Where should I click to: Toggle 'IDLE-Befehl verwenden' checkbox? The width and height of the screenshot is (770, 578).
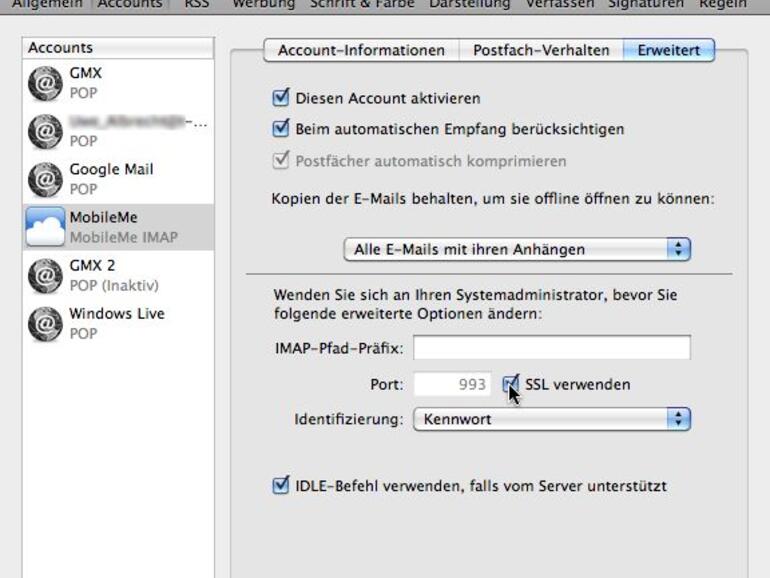(x=280, y=486)
